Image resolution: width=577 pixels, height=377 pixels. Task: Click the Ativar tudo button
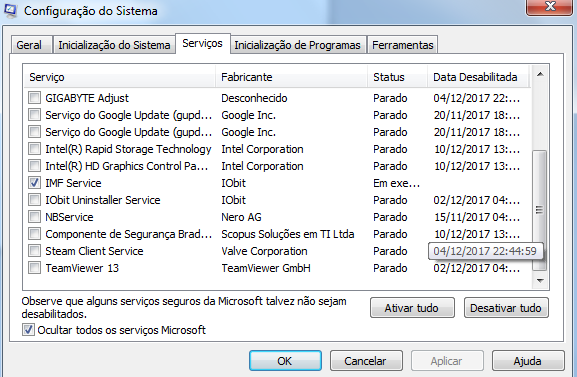point(412,308)
